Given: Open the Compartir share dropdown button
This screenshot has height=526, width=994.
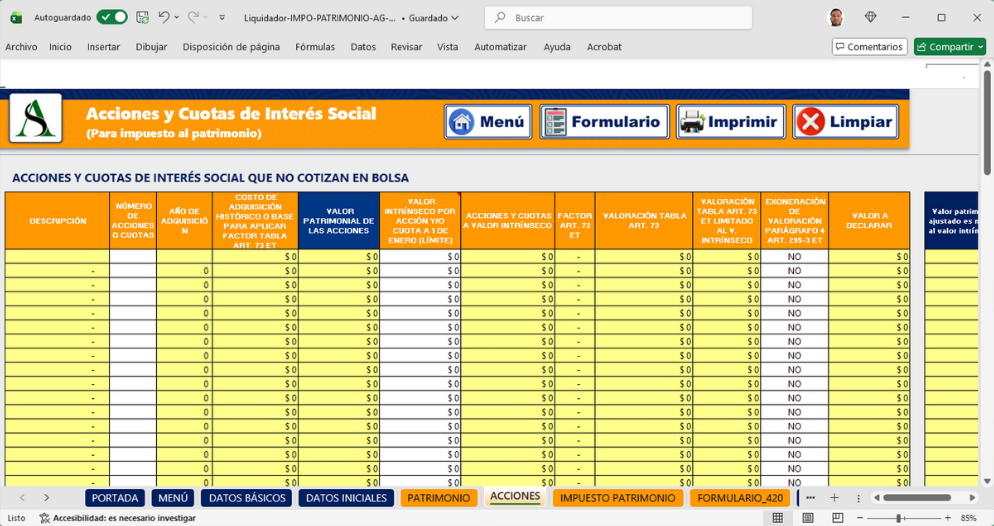Looking at the screenshot, I should (x=950, y=47).
